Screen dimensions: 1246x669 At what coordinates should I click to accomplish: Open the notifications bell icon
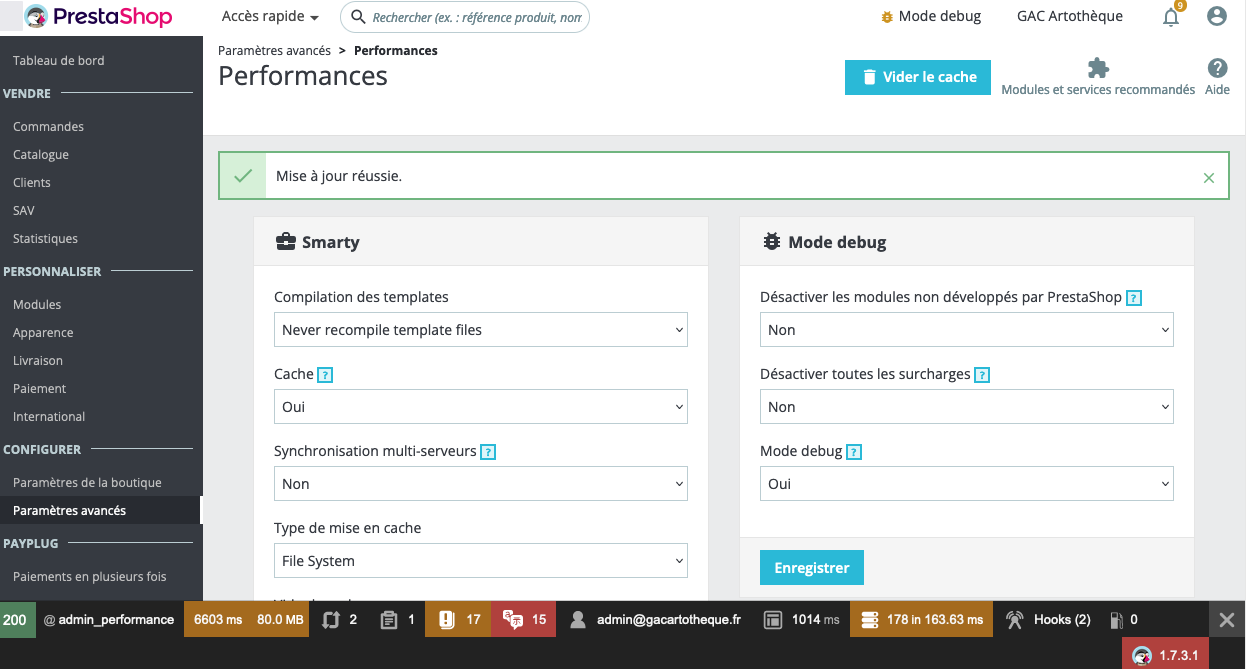pyautogui.click(x=1171, y=17)
